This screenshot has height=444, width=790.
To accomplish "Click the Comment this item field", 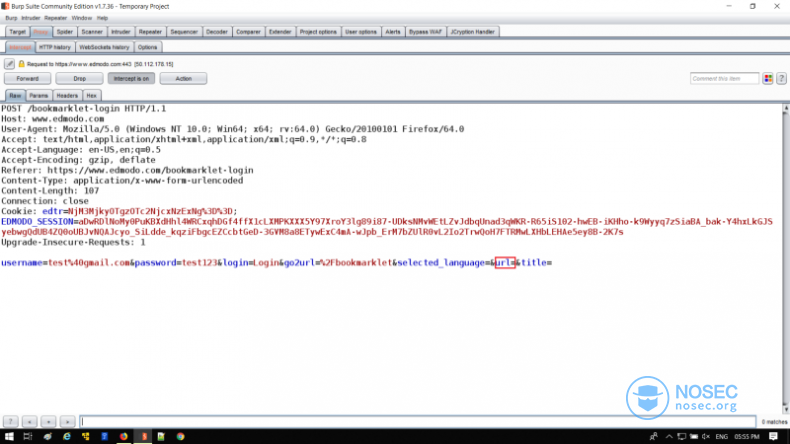I will (724, 79).
